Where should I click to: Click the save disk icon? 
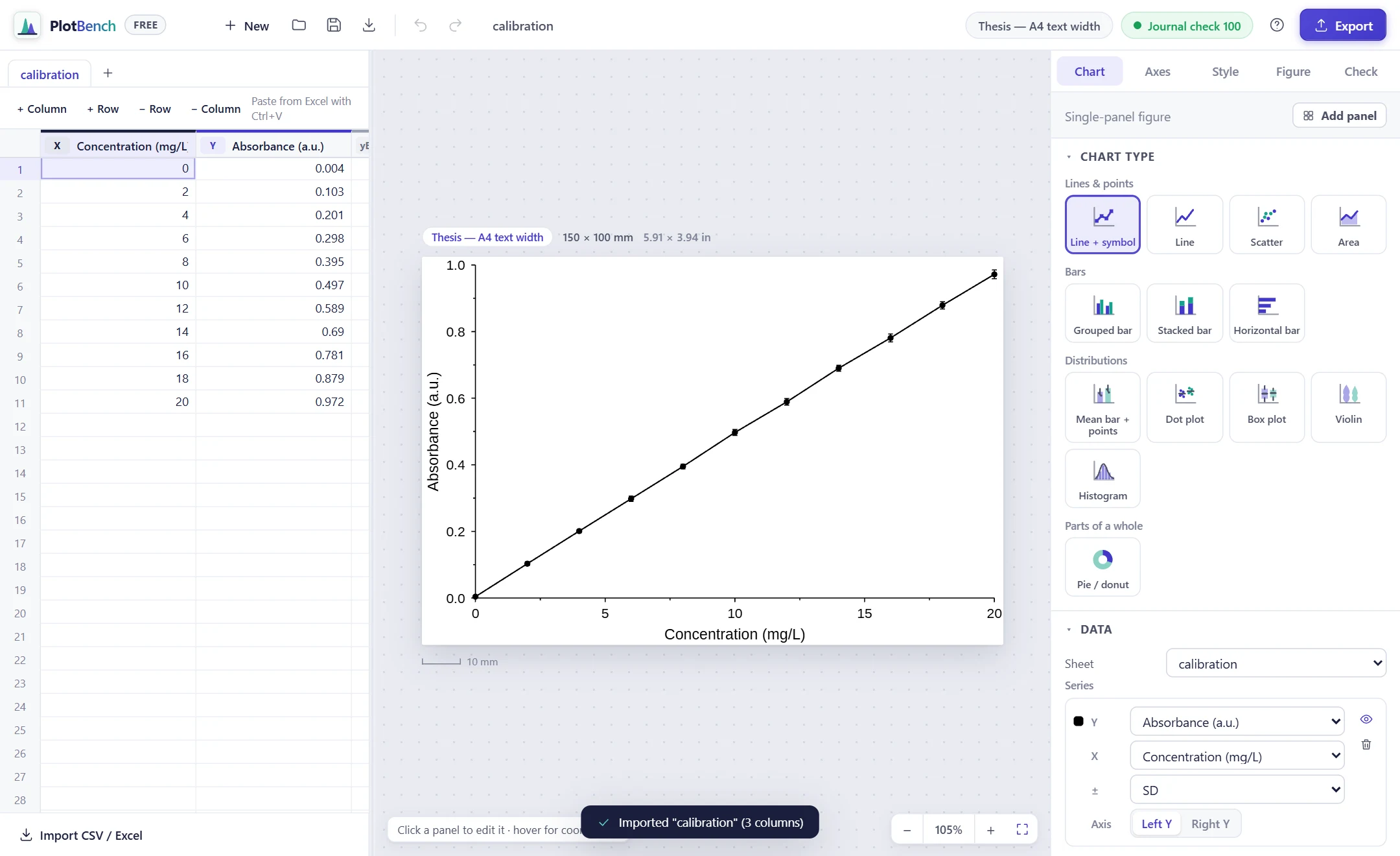[x=334, y=25]
